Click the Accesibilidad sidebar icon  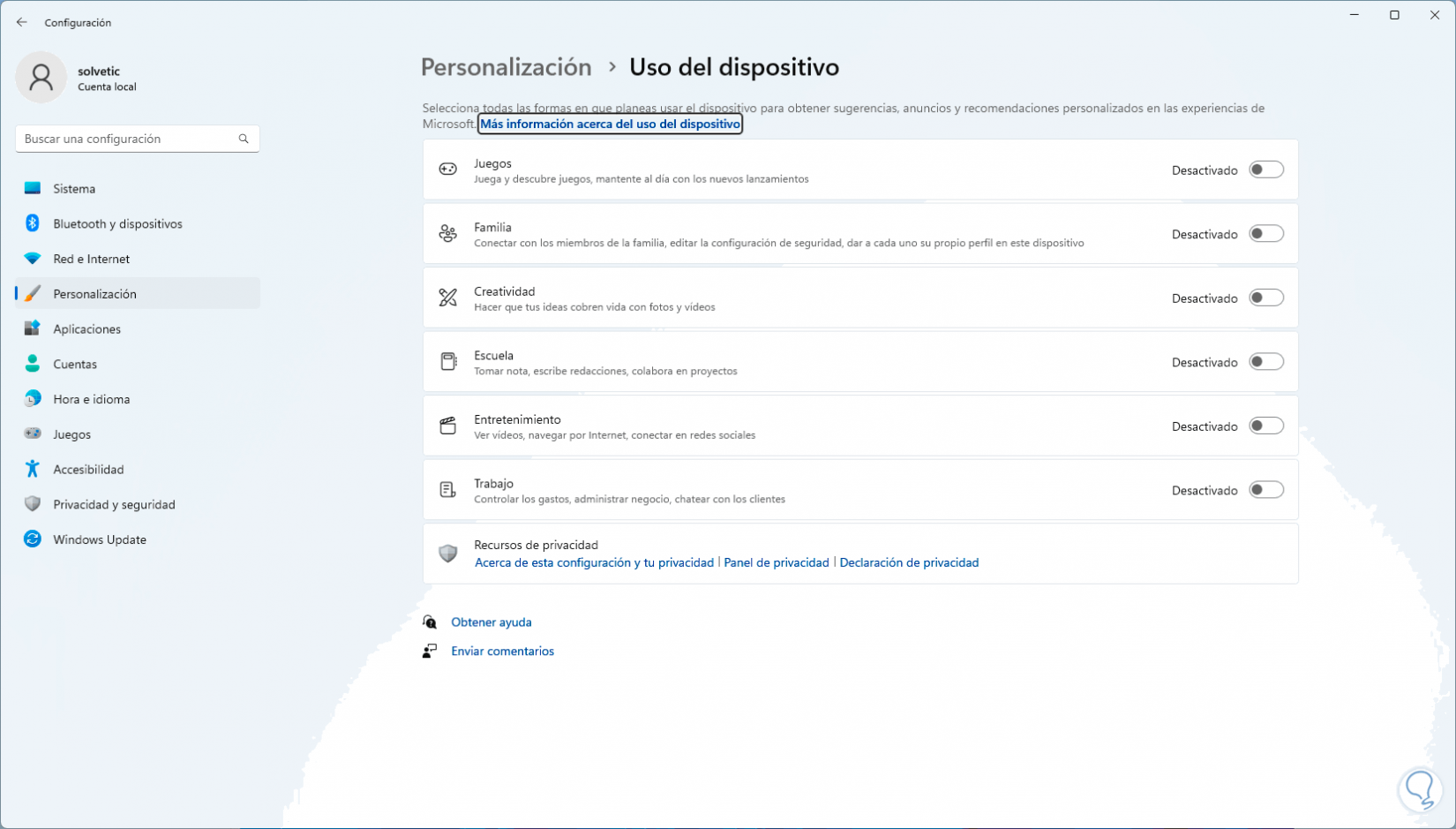click(x=33, y=469)
